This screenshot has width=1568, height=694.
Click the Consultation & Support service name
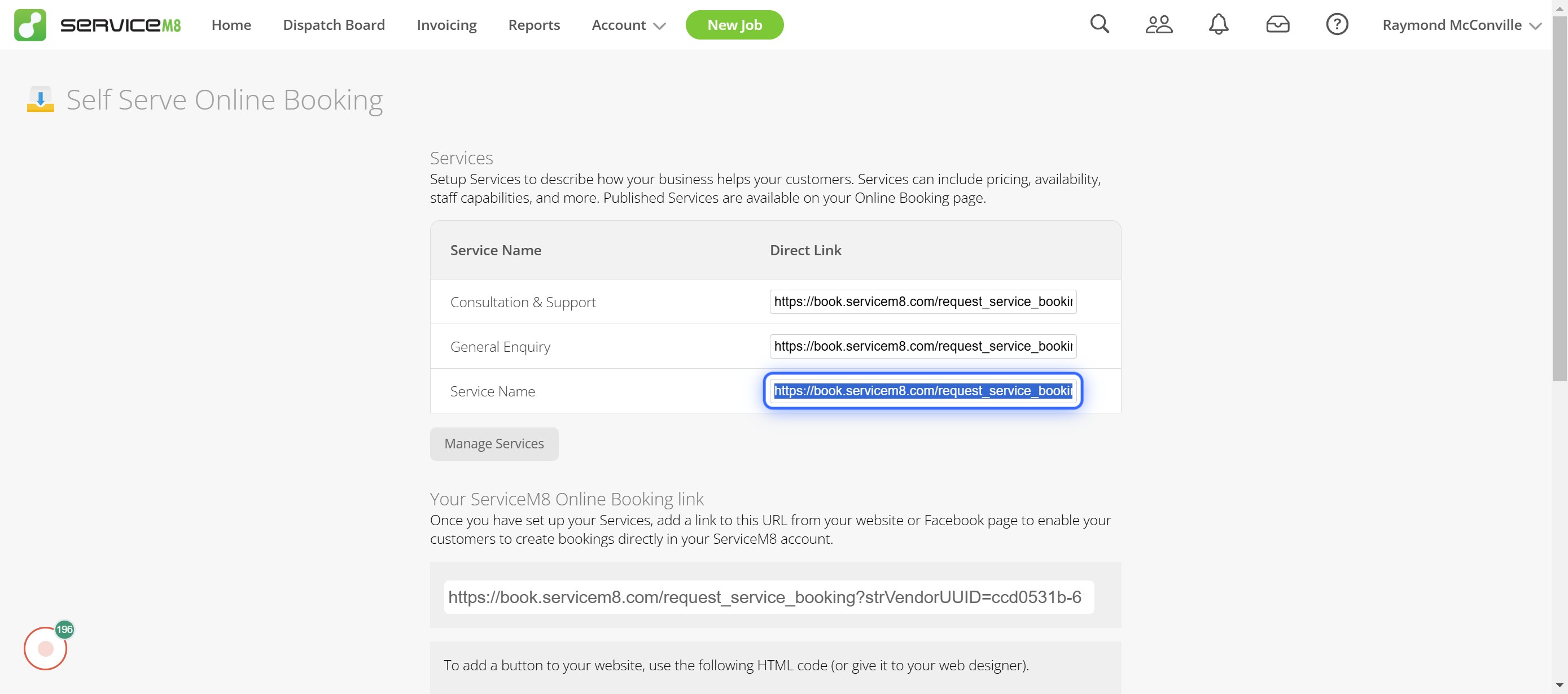[x=523, y=302]
